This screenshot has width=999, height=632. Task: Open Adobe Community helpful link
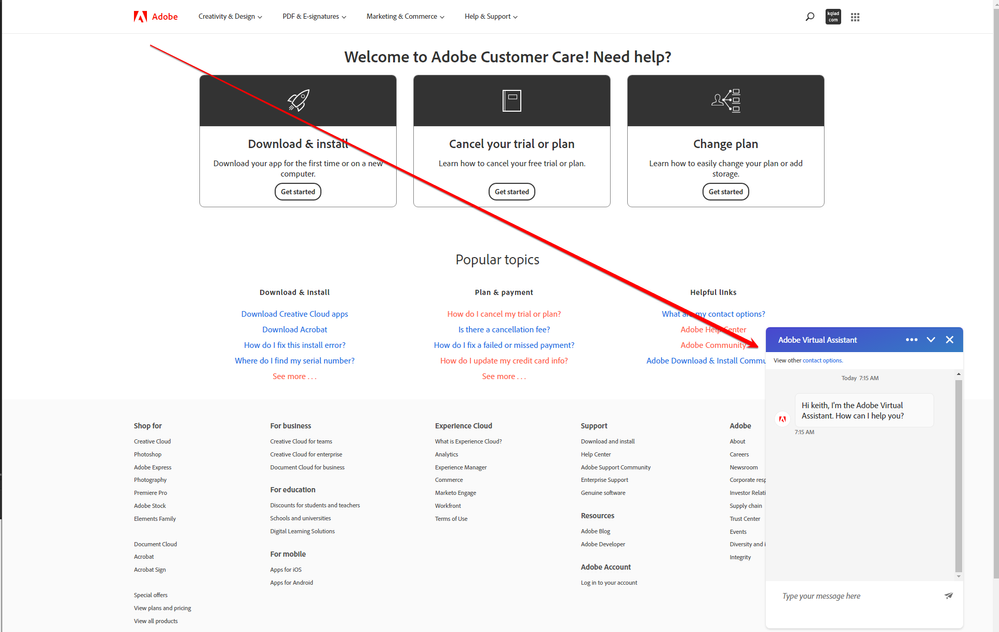pyautogui.click(x=713, y=345)
